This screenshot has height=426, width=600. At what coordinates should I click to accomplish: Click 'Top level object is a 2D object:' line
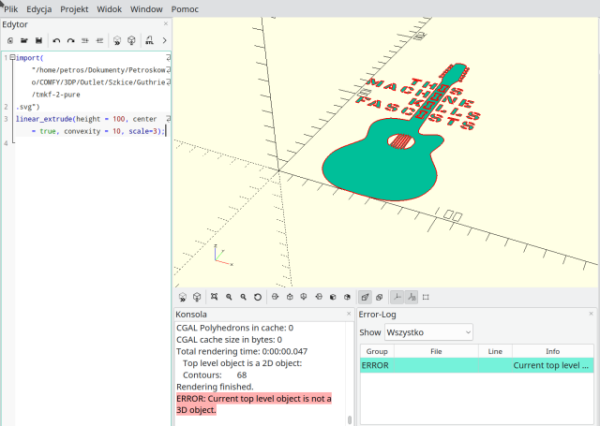(x=242, y=363)
